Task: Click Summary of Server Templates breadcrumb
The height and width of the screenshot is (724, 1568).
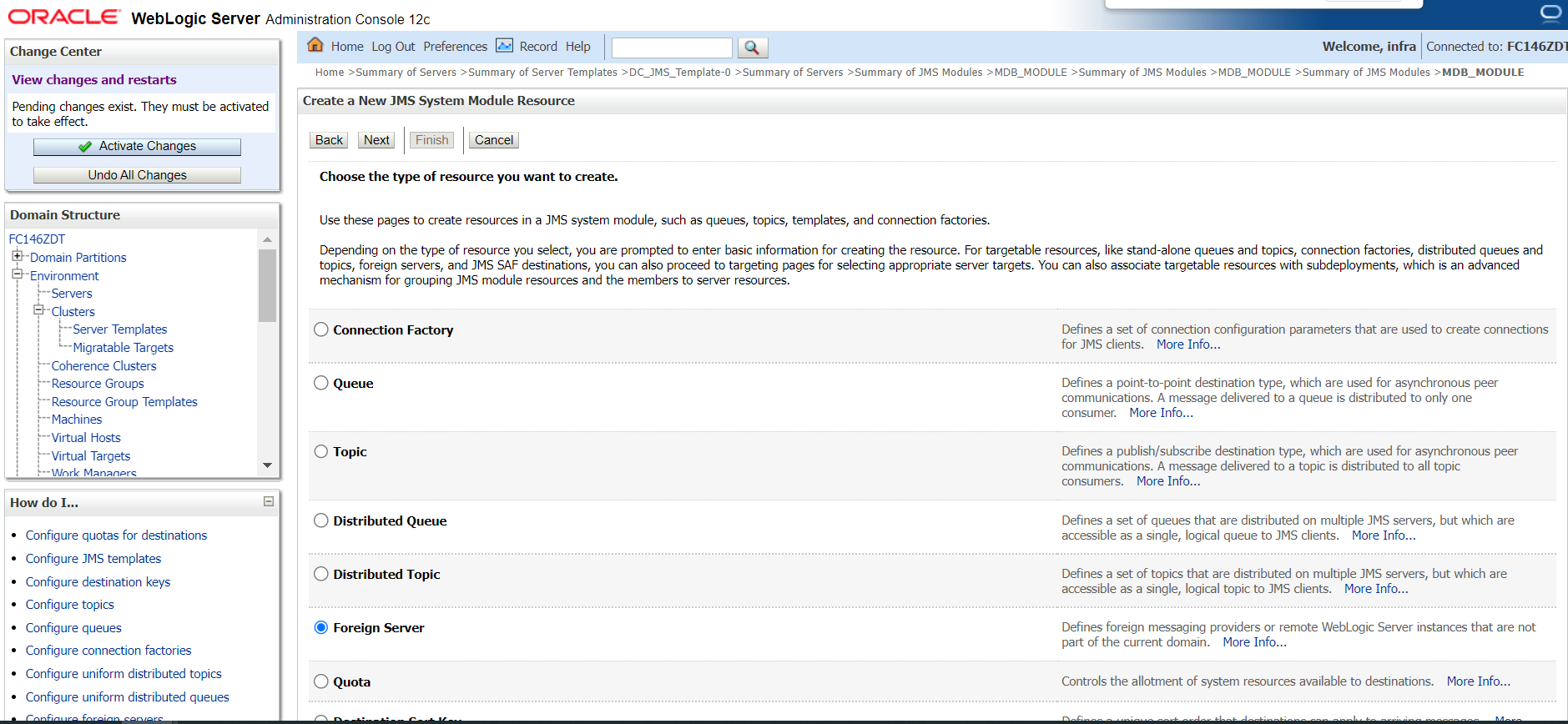Action: [x=542, y=73]
